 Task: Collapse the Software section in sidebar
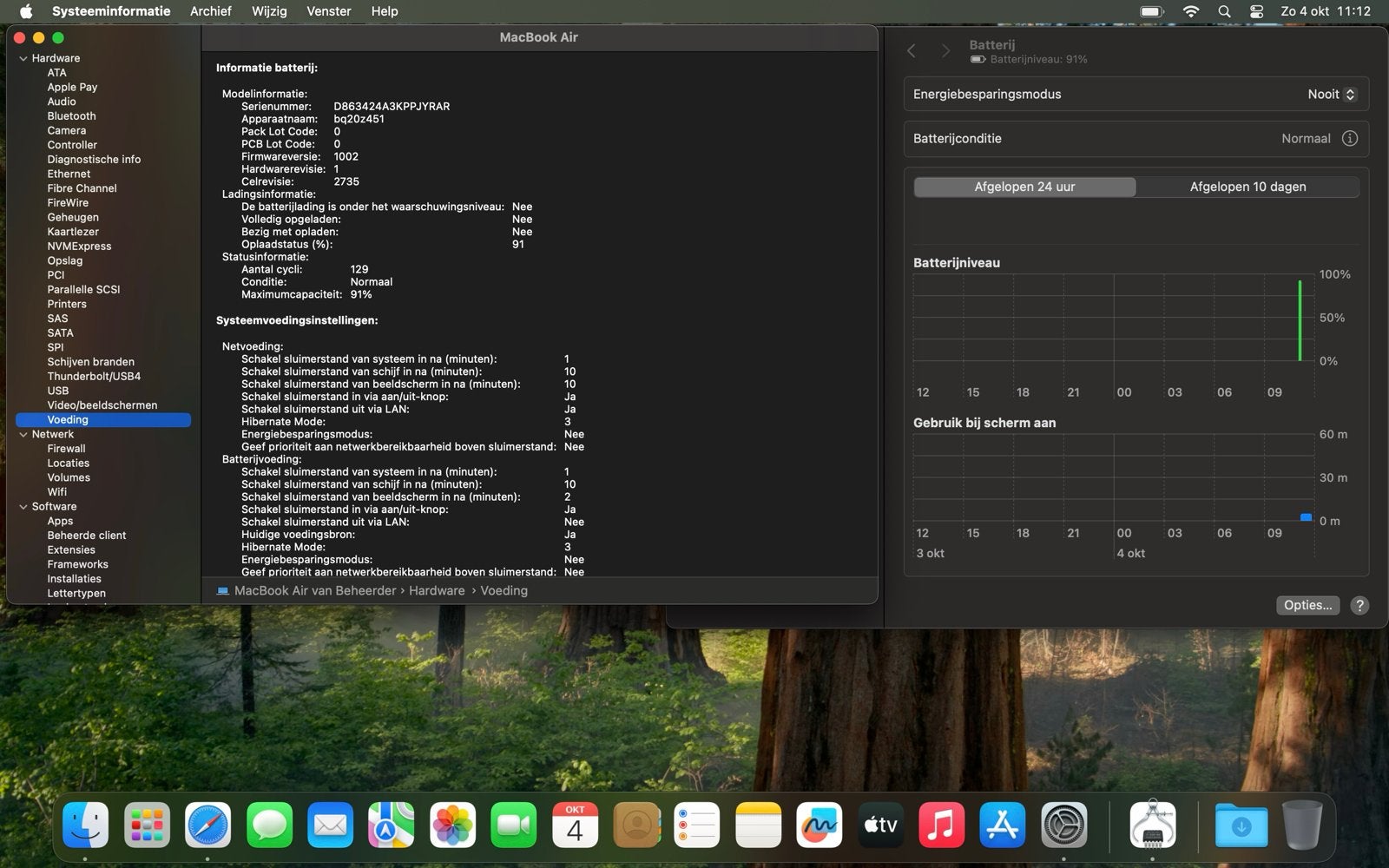pyautogui.click(x=23, y=506)
